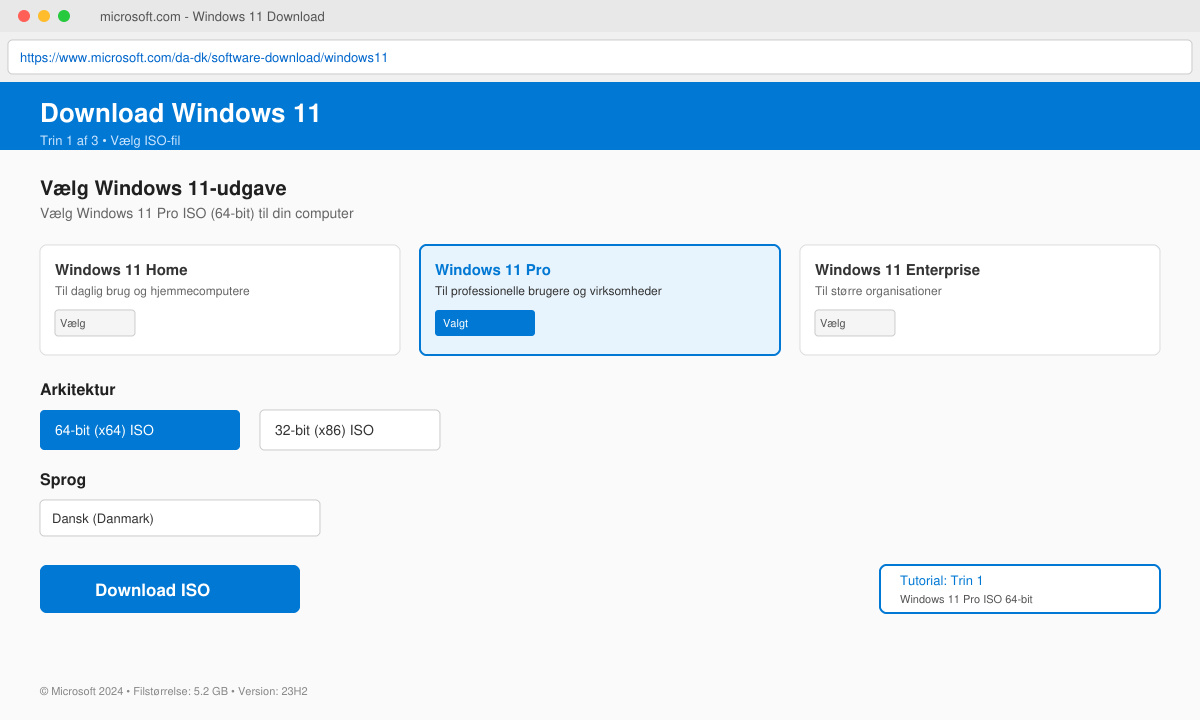Click the 'Vælg Windows 11 Pro ISO (64-bit)' subtitle
Screen dimensions: 1200x720
click(x=197, y=213)
